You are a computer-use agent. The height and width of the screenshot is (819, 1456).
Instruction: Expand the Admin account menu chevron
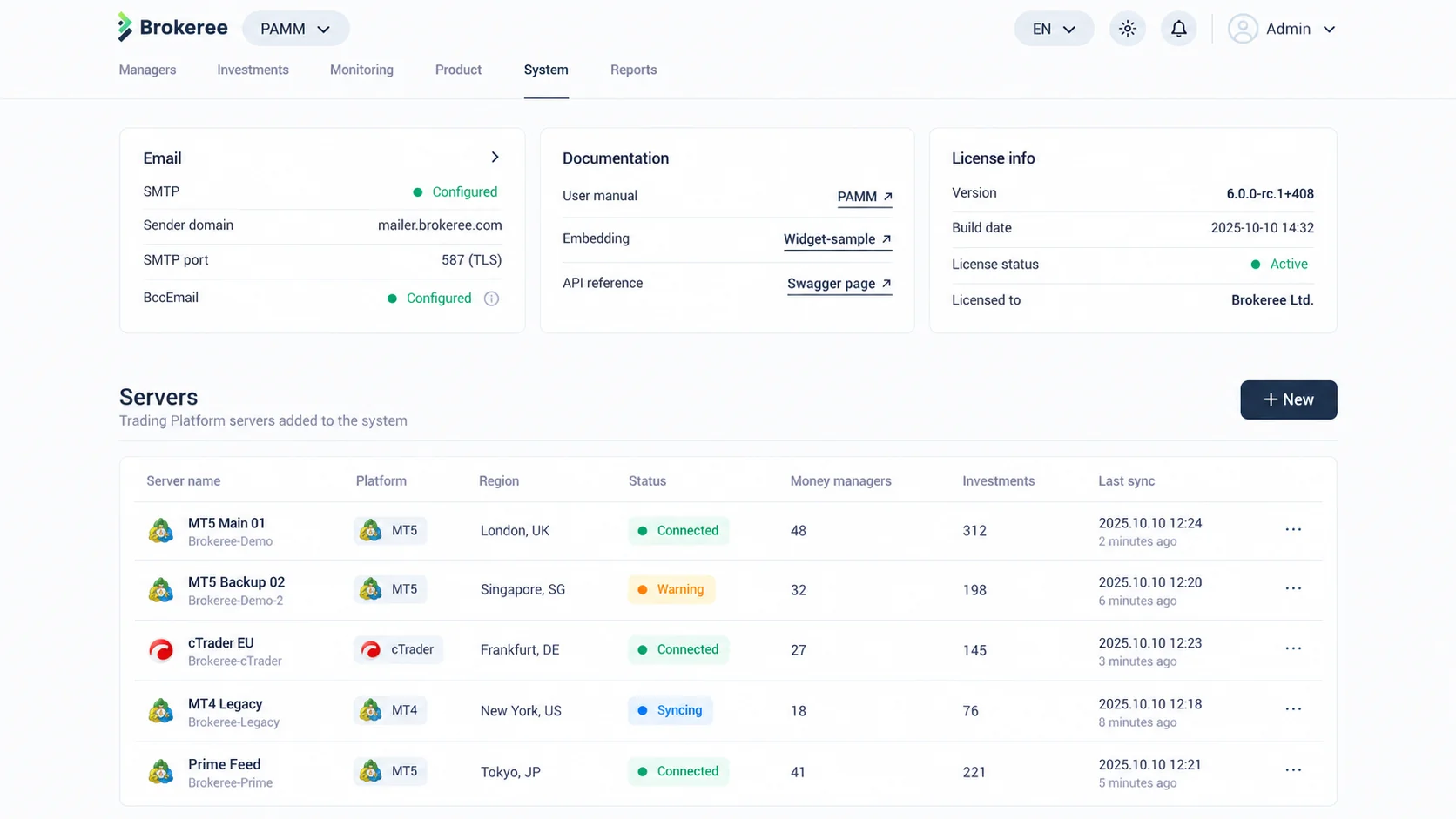coord(1329,30)
